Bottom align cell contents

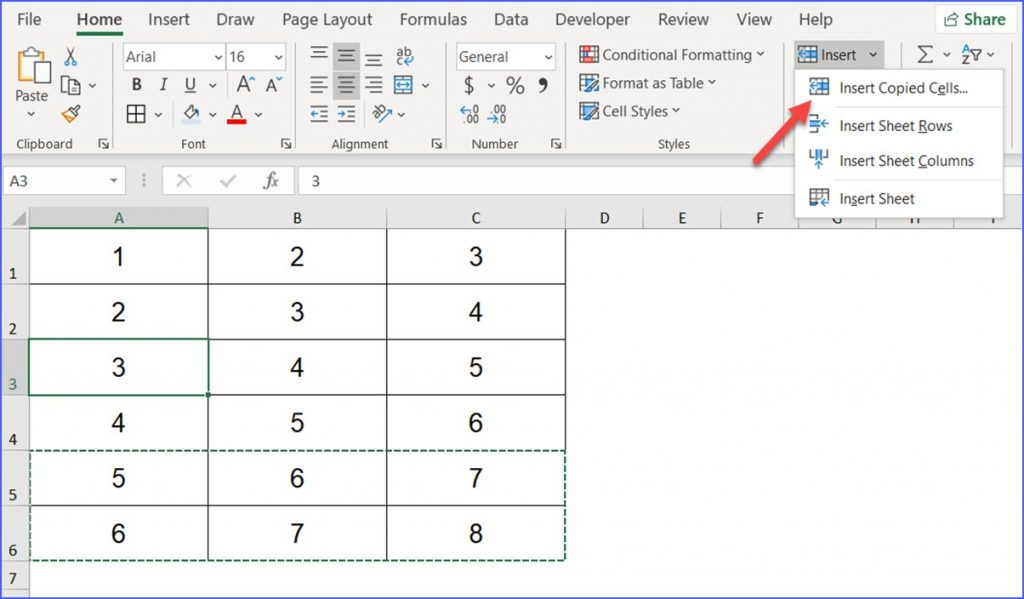(x=374, y=59)
